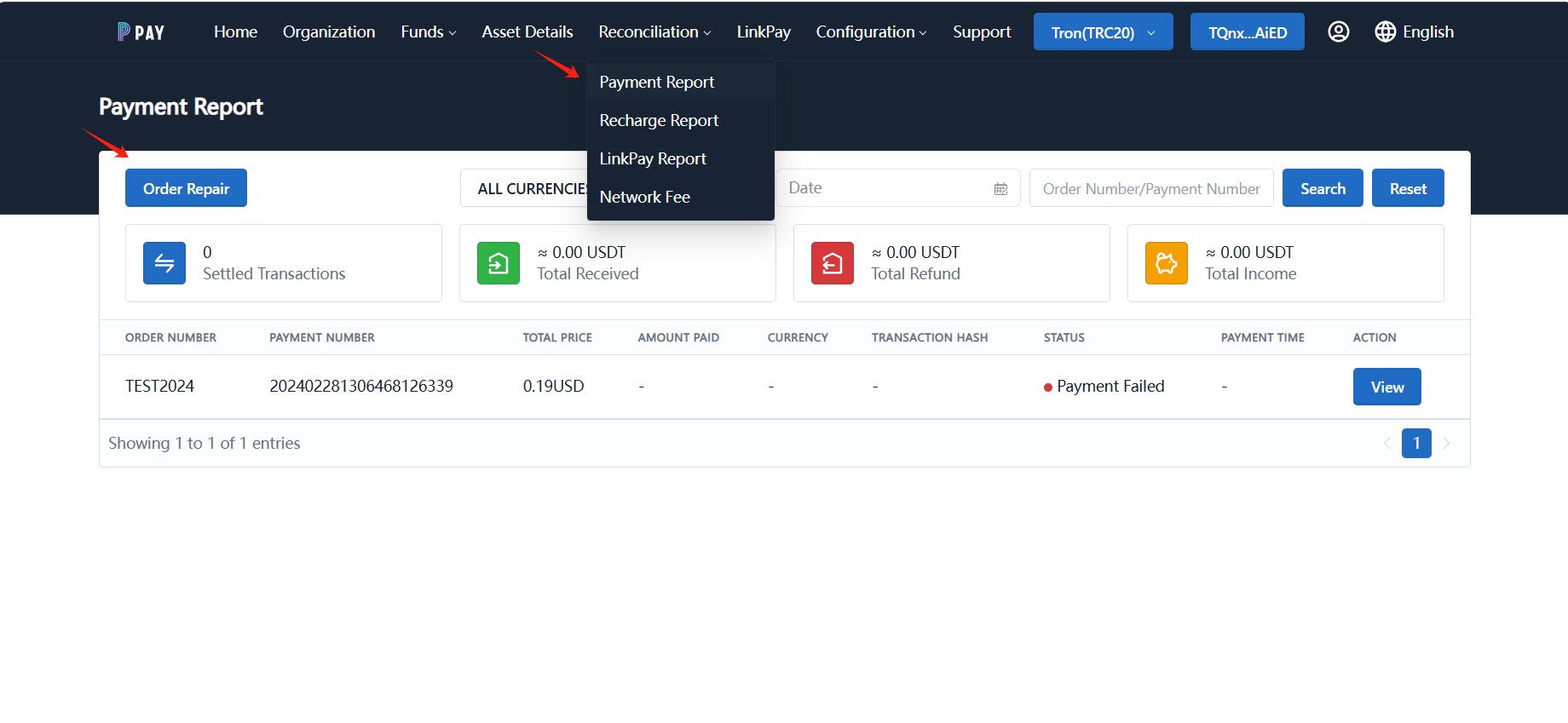Click the Reset button
This screenshot has height=723, width=1568.
click(x=1408, y=188)
